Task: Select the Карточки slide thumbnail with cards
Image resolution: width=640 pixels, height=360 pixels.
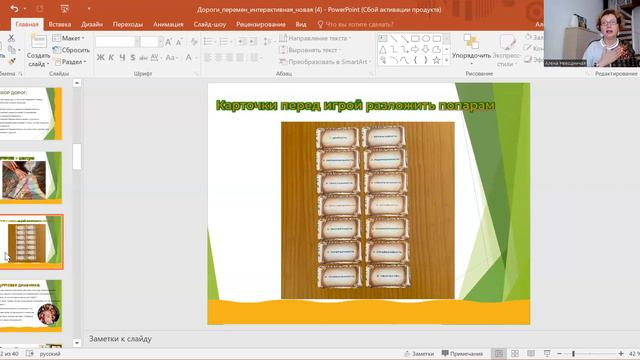Action: (x=31, y=242)
